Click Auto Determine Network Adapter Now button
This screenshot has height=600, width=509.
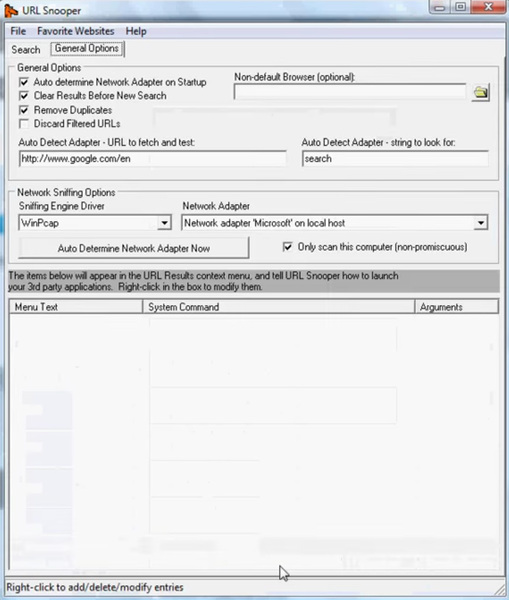coord(134,248)
